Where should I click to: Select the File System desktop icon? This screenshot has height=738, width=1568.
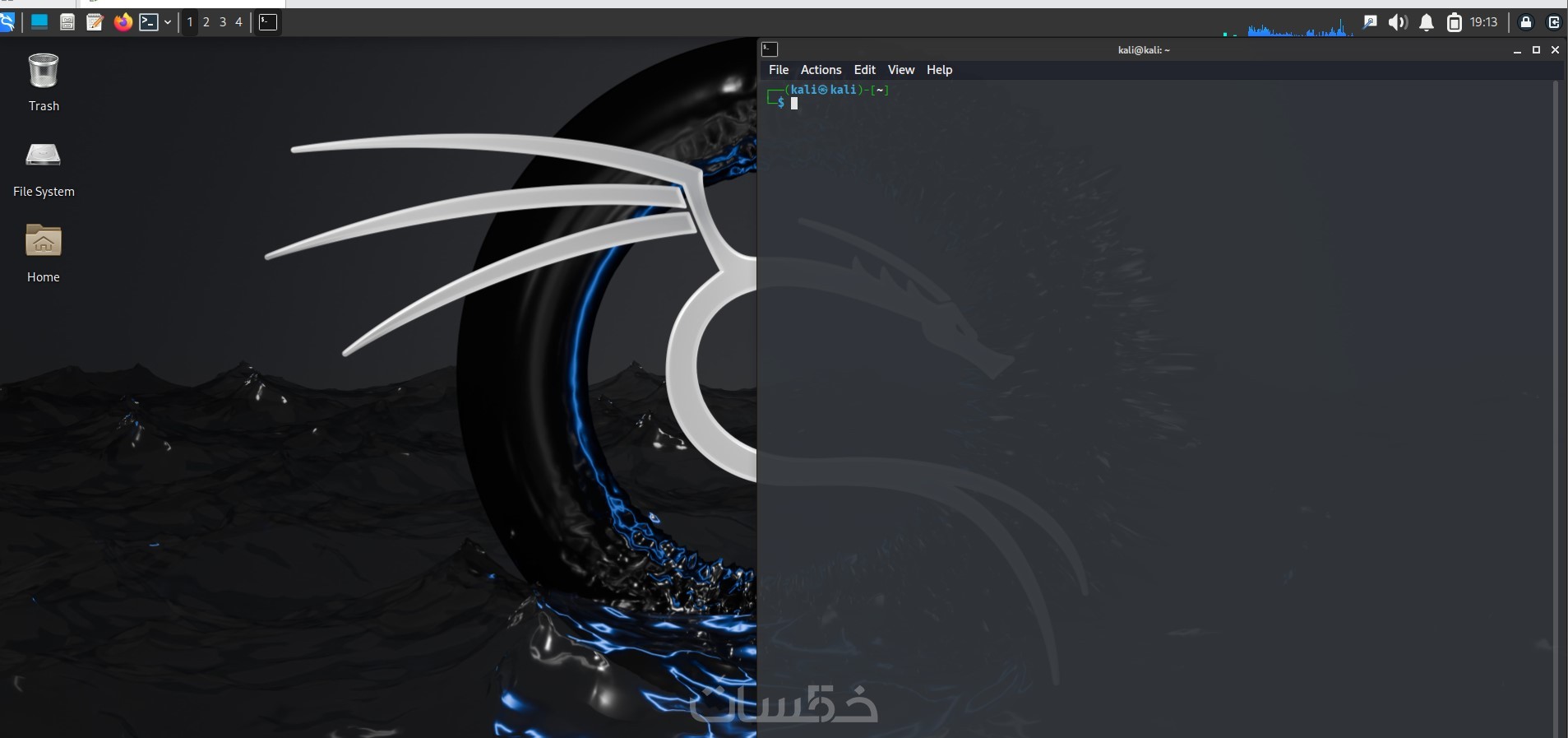pyautogui.click(x=44, y=169)
